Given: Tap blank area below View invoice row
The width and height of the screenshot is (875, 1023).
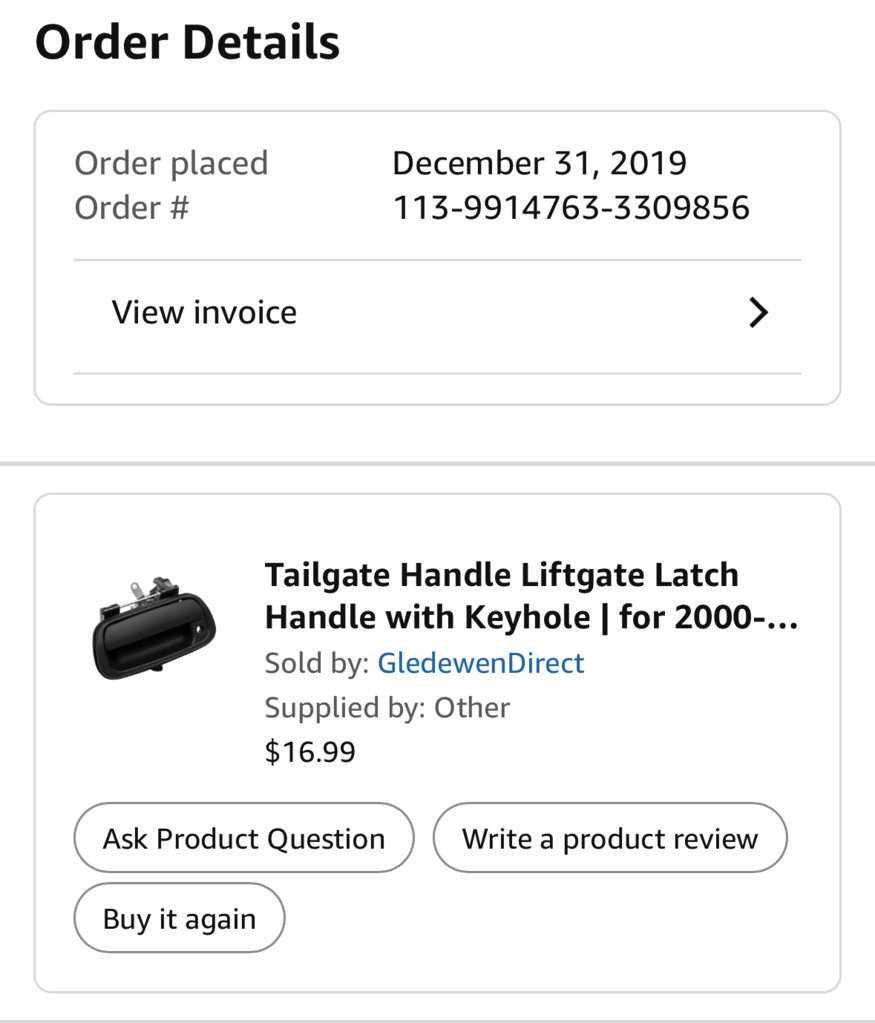Looking at the screenshot, I should tap(437, 389).
